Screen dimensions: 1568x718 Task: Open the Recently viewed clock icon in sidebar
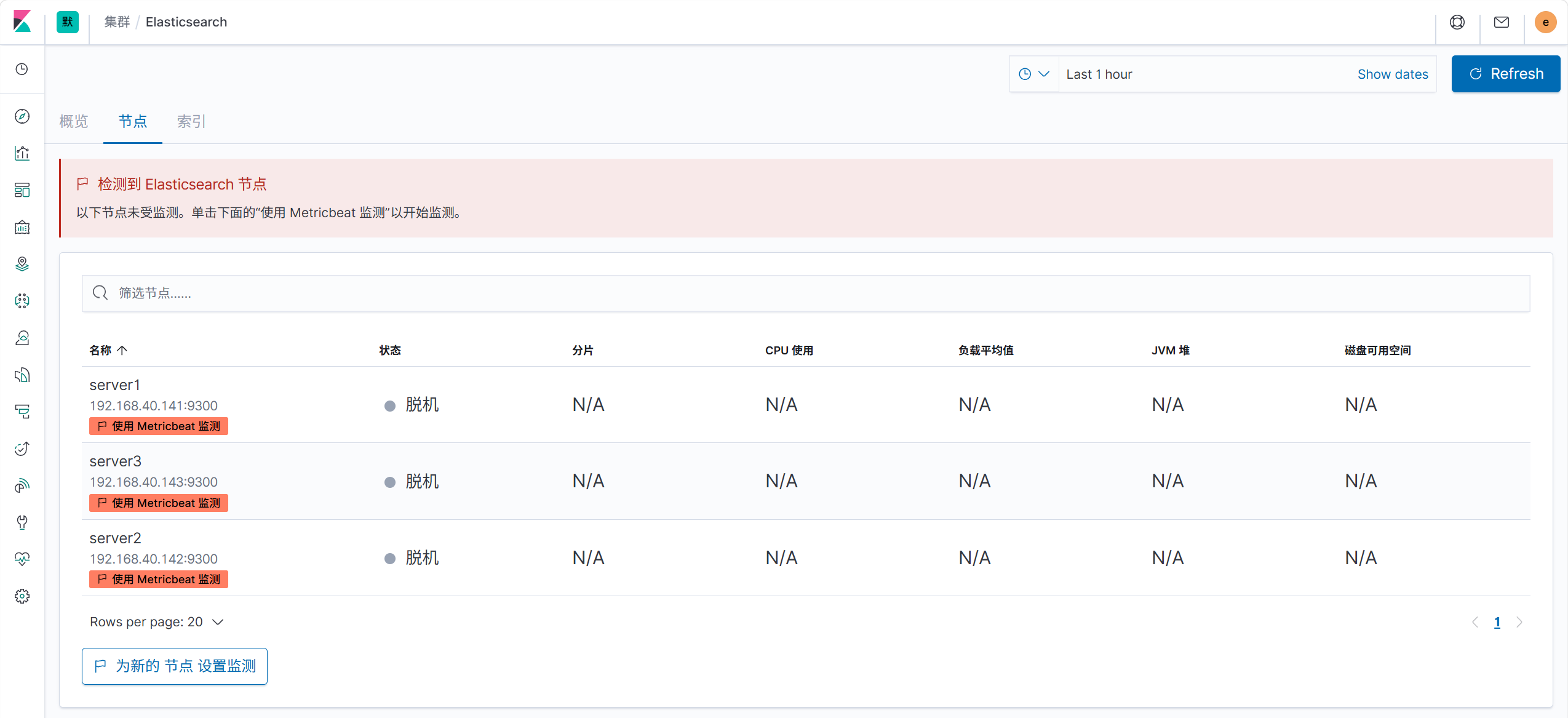tap(22, 69)
